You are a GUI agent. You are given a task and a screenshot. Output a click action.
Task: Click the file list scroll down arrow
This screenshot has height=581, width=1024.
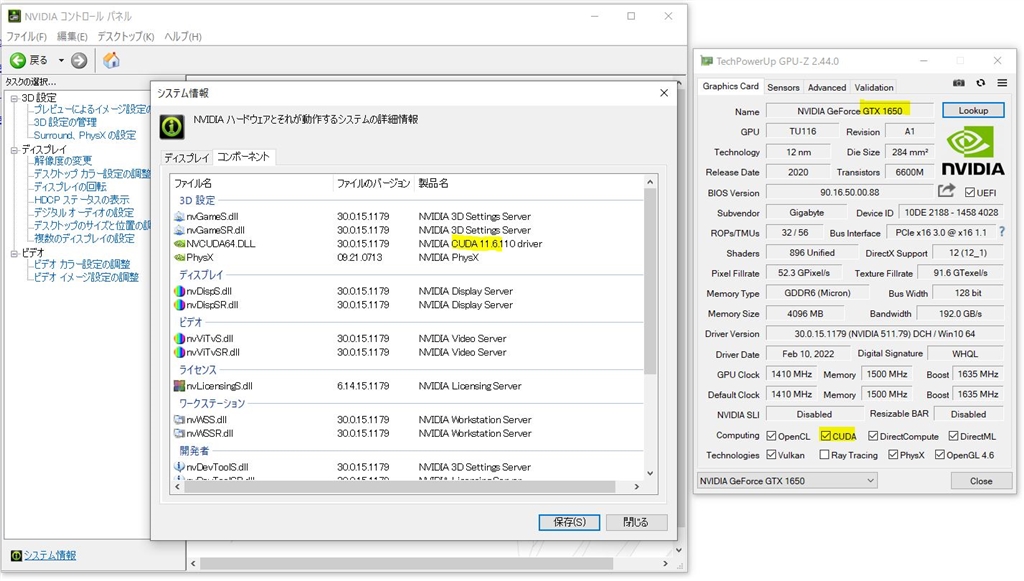(650, 473)
